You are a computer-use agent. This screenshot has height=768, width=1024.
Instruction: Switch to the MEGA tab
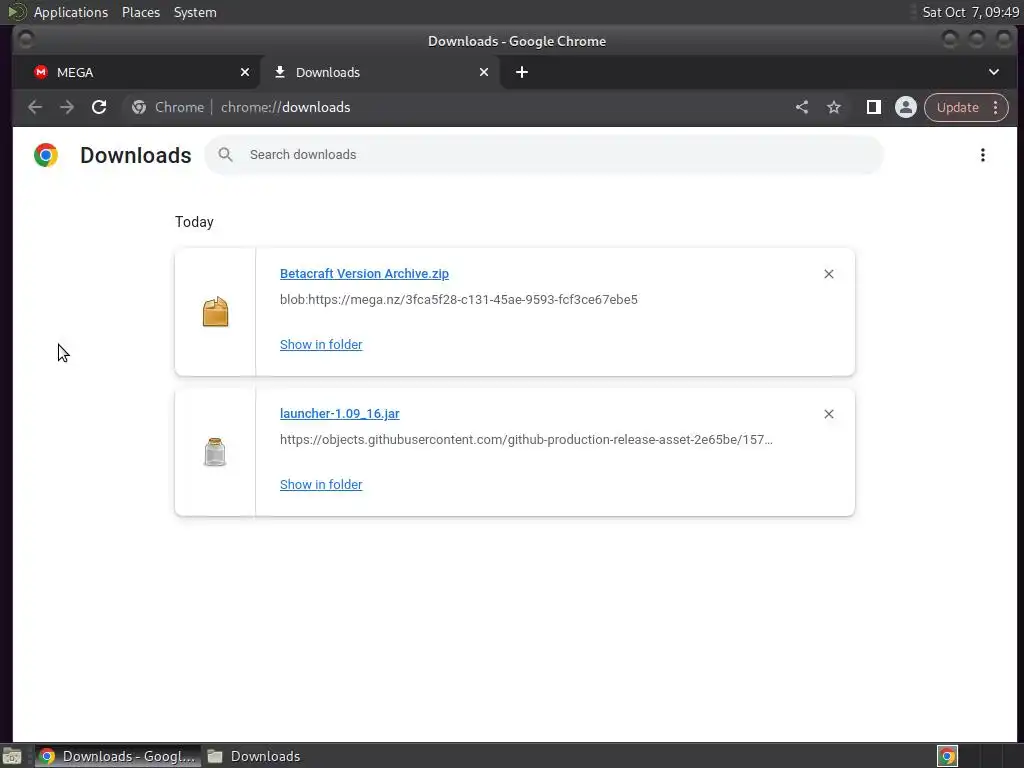click(136, 72)
